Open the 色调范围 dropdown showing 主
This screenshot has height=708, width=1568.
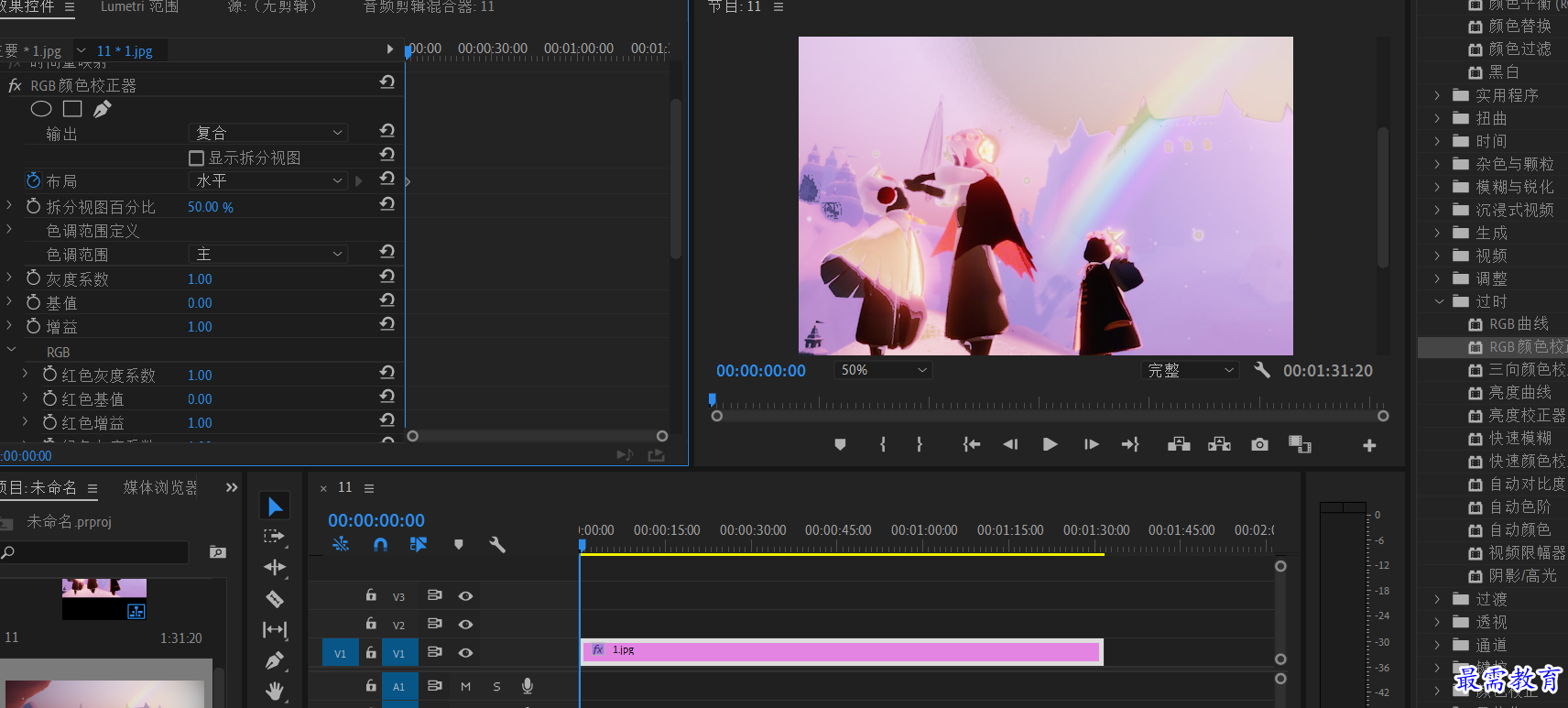(x=267, y=254)
